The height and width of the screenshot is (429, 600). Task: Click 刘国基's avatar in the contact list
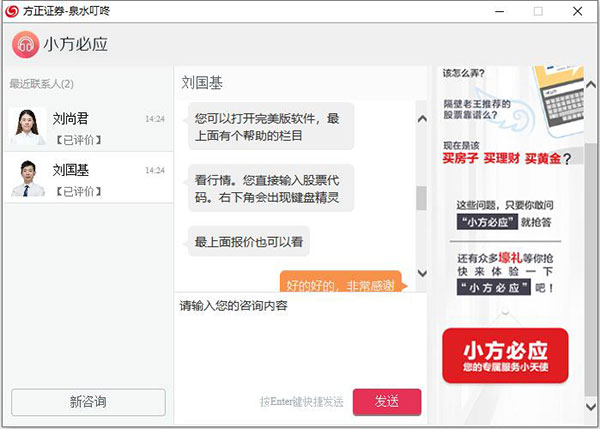coord(27,177)
